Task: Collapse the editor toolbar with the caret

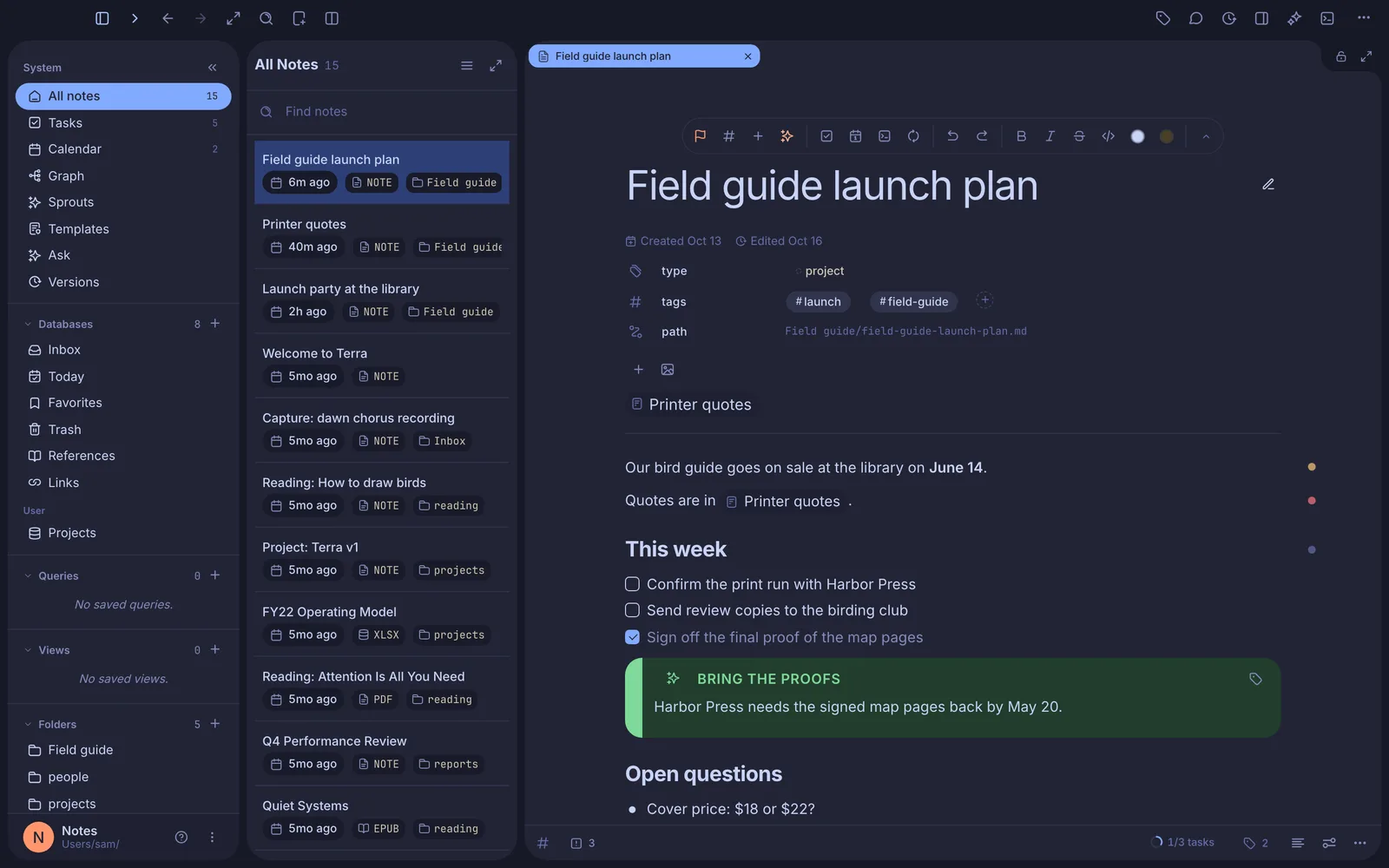Action: point(1206,136)
